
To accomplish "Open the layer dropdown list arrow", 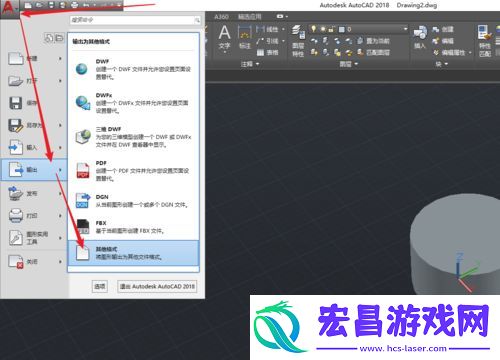I will tap(405, 29).
